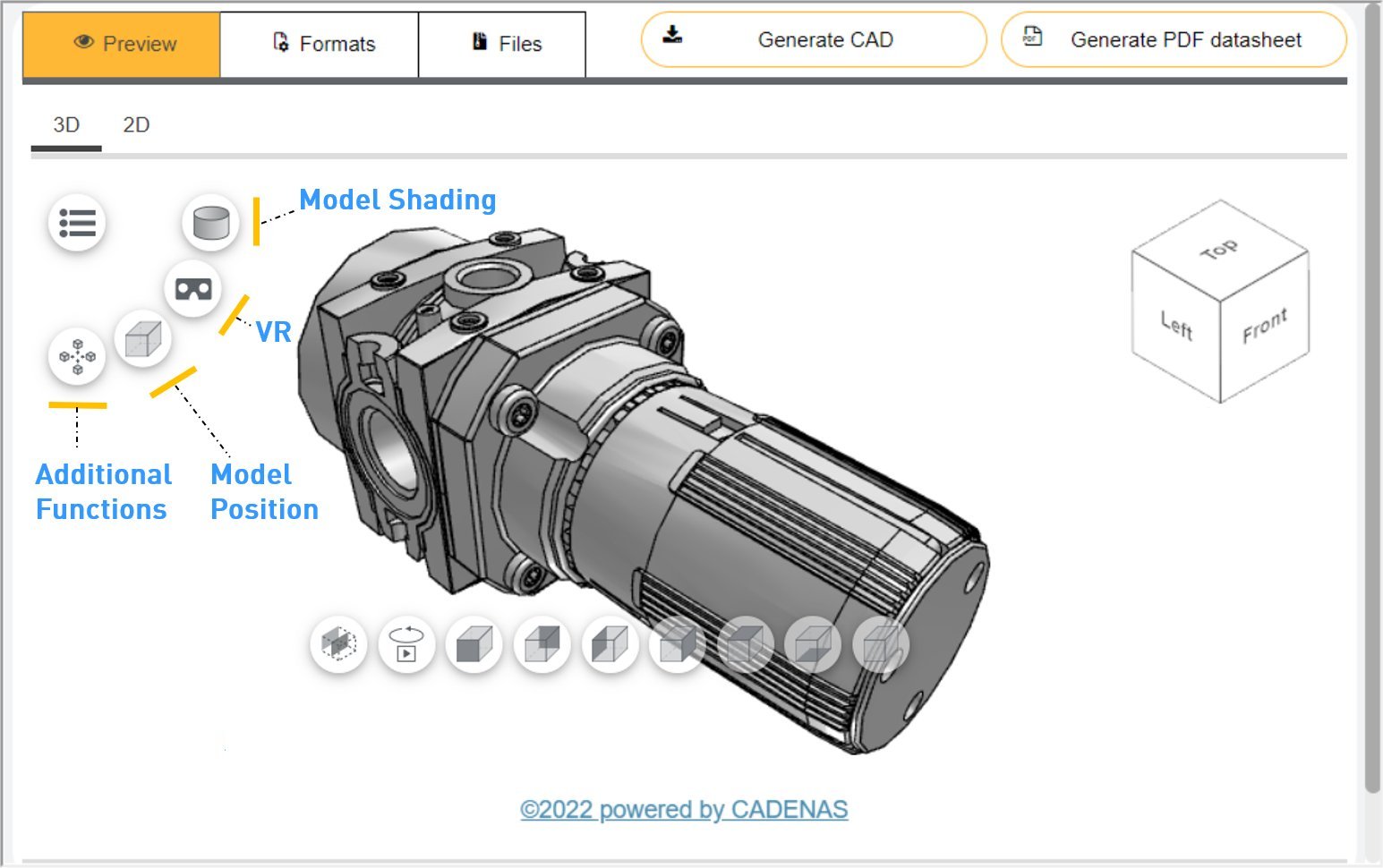
Task: Follow the CADENAS copyright link
Action: (685, 809)
